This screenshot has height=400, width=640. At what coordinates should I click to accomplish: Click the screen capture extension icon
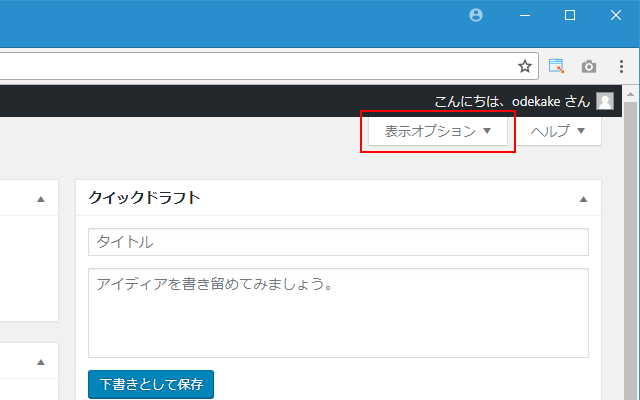pos(556,66)
